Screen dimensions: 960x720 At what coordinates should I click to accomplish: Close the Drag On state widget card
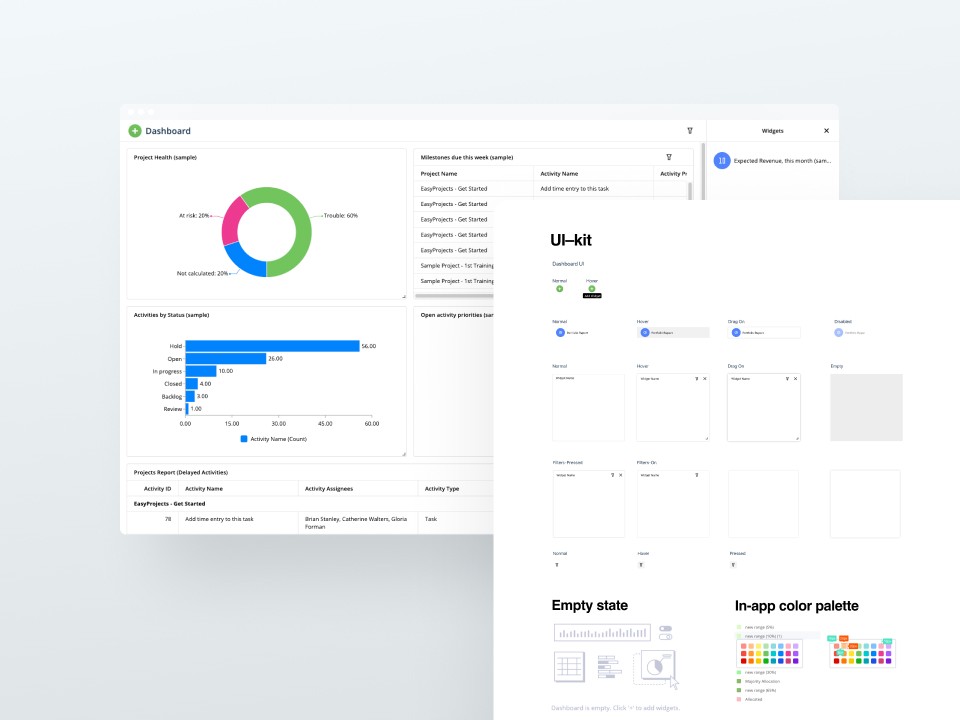[x=795, y=379]
